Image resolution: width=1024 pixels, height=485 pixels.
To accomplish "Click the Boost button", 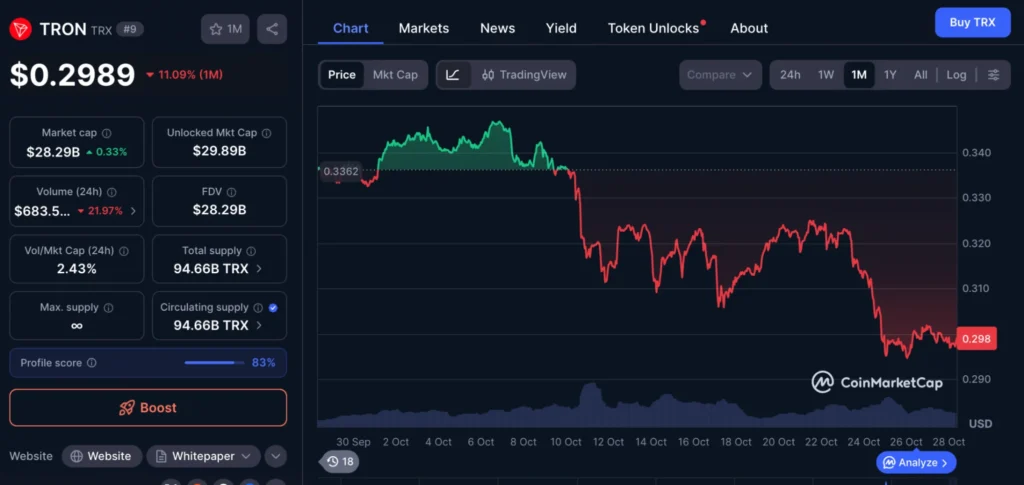I will (148, 408).
